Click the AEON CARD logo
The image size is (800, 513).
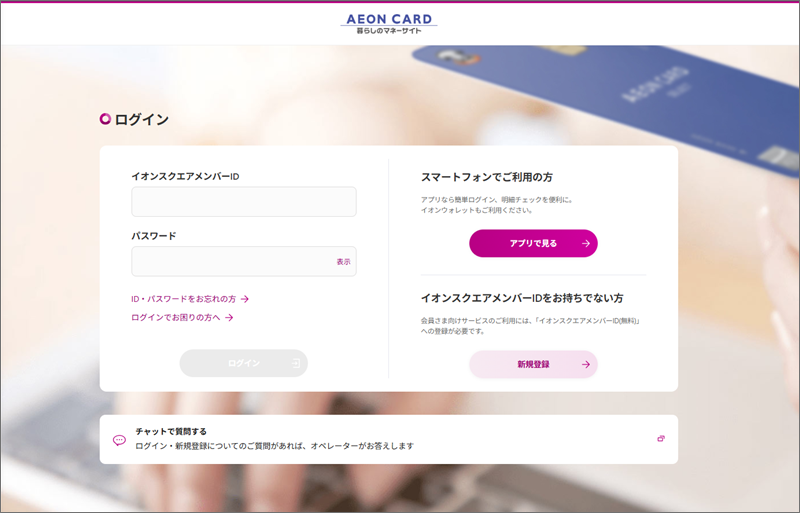(x=389, y=23)
